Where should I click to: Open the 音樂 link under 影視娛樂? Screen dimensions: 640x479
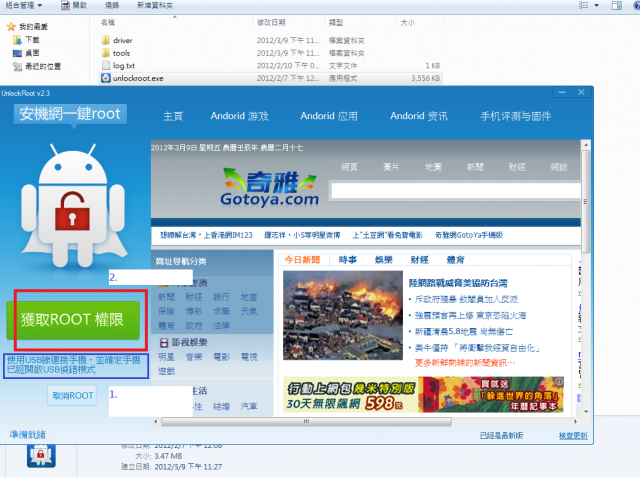pos(194,357)
